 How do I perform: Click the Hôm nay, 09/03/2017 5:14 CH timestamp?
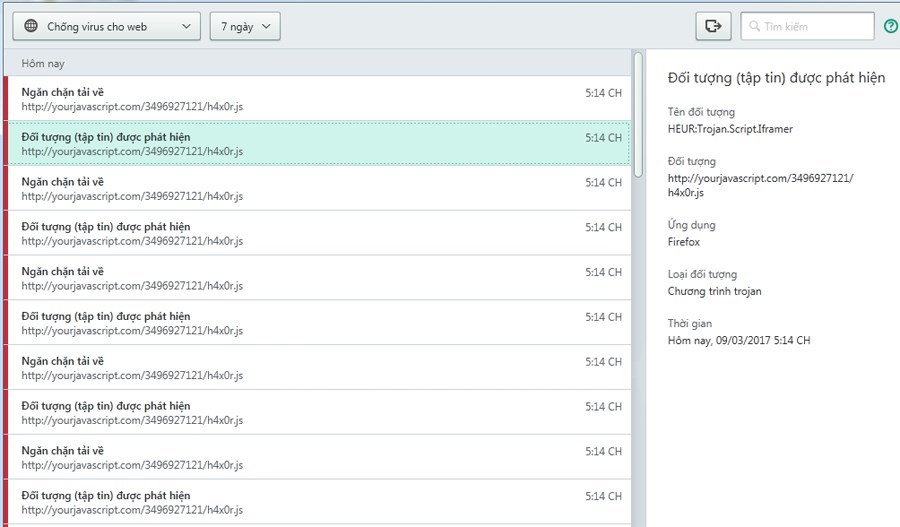coord(738,341)
